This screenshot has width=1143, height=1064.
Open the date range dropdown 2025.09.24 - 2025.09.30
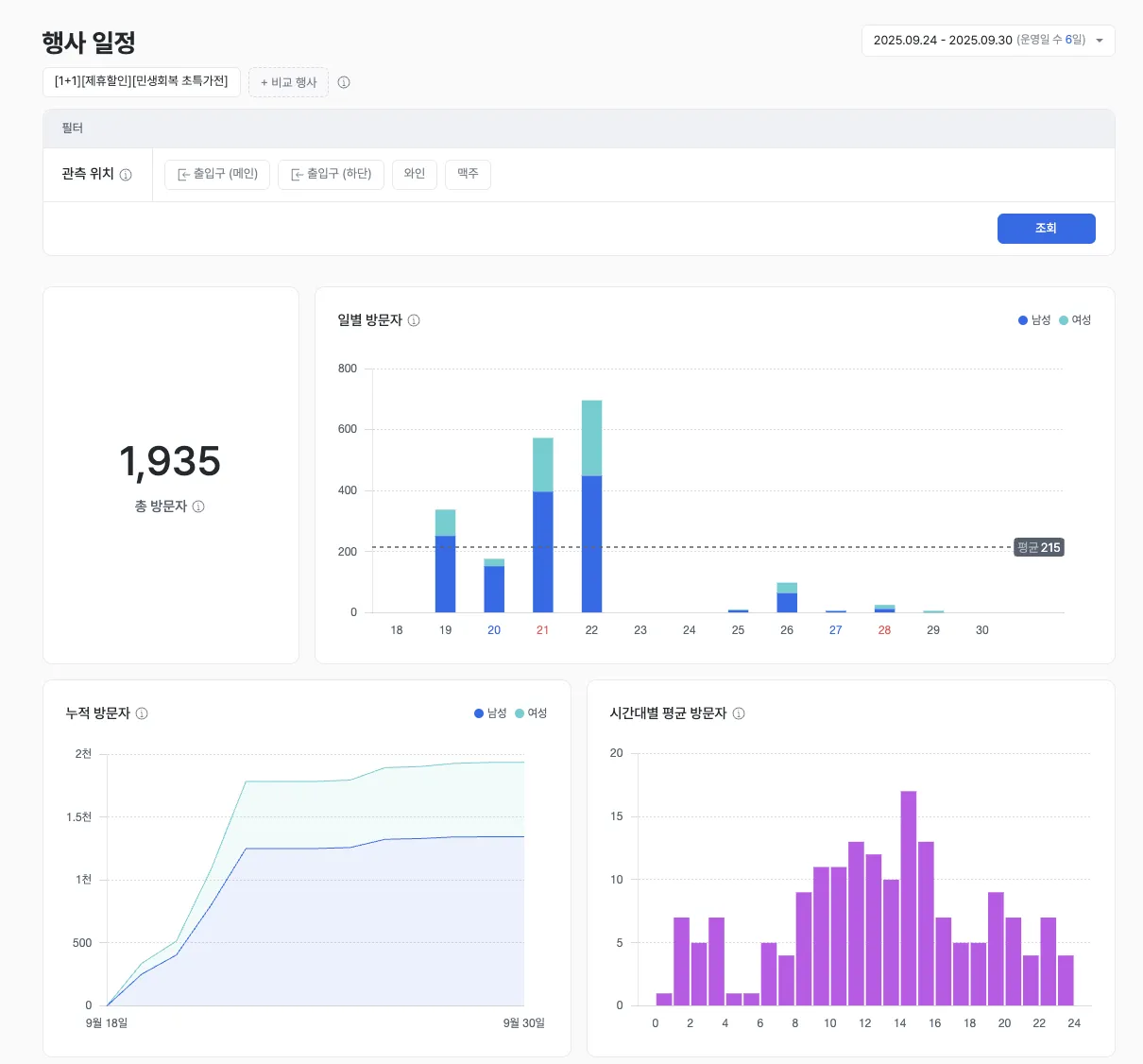click(x=988, y=41)
